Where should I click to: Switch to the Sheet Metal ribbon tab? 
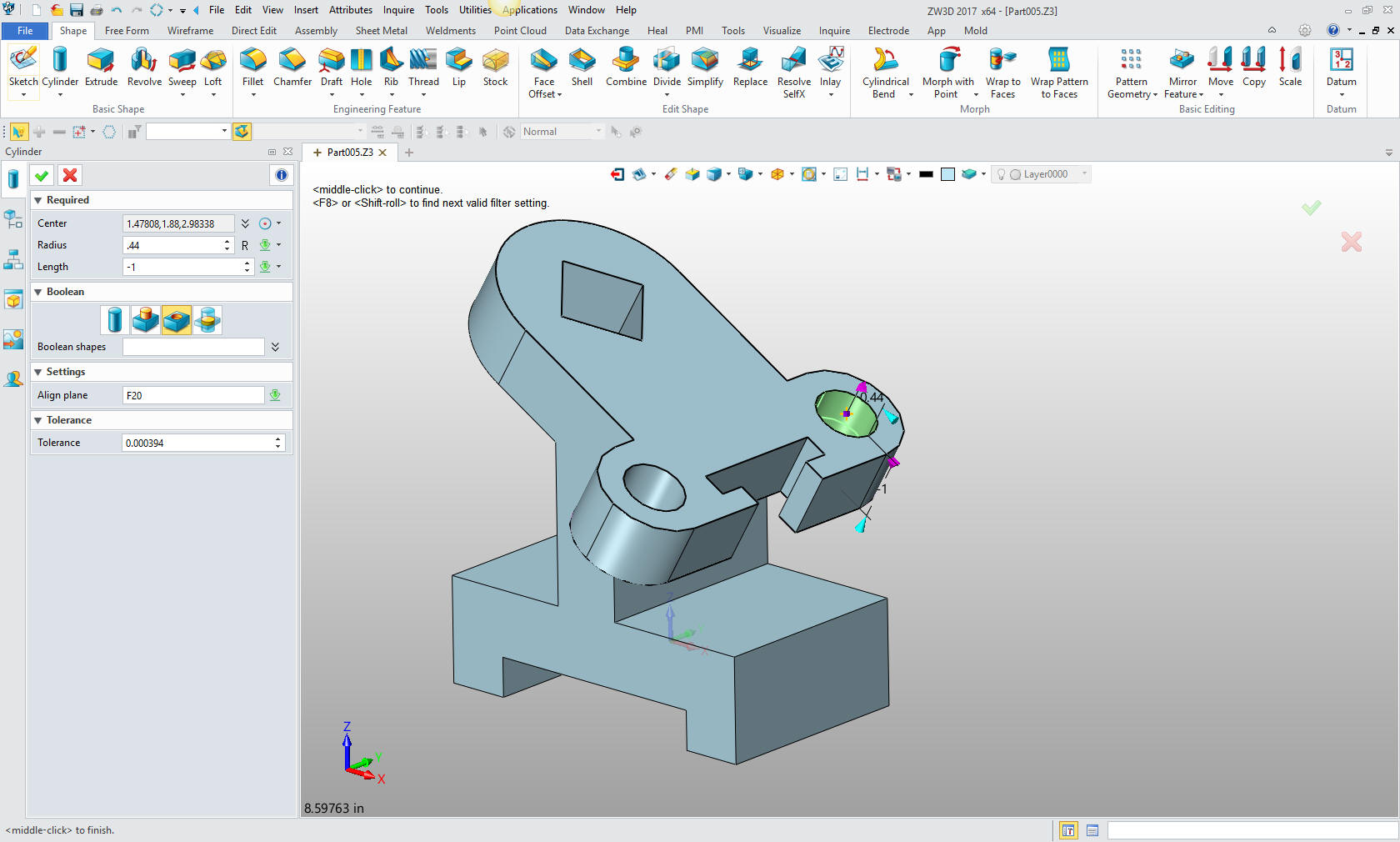coord(382,31)
